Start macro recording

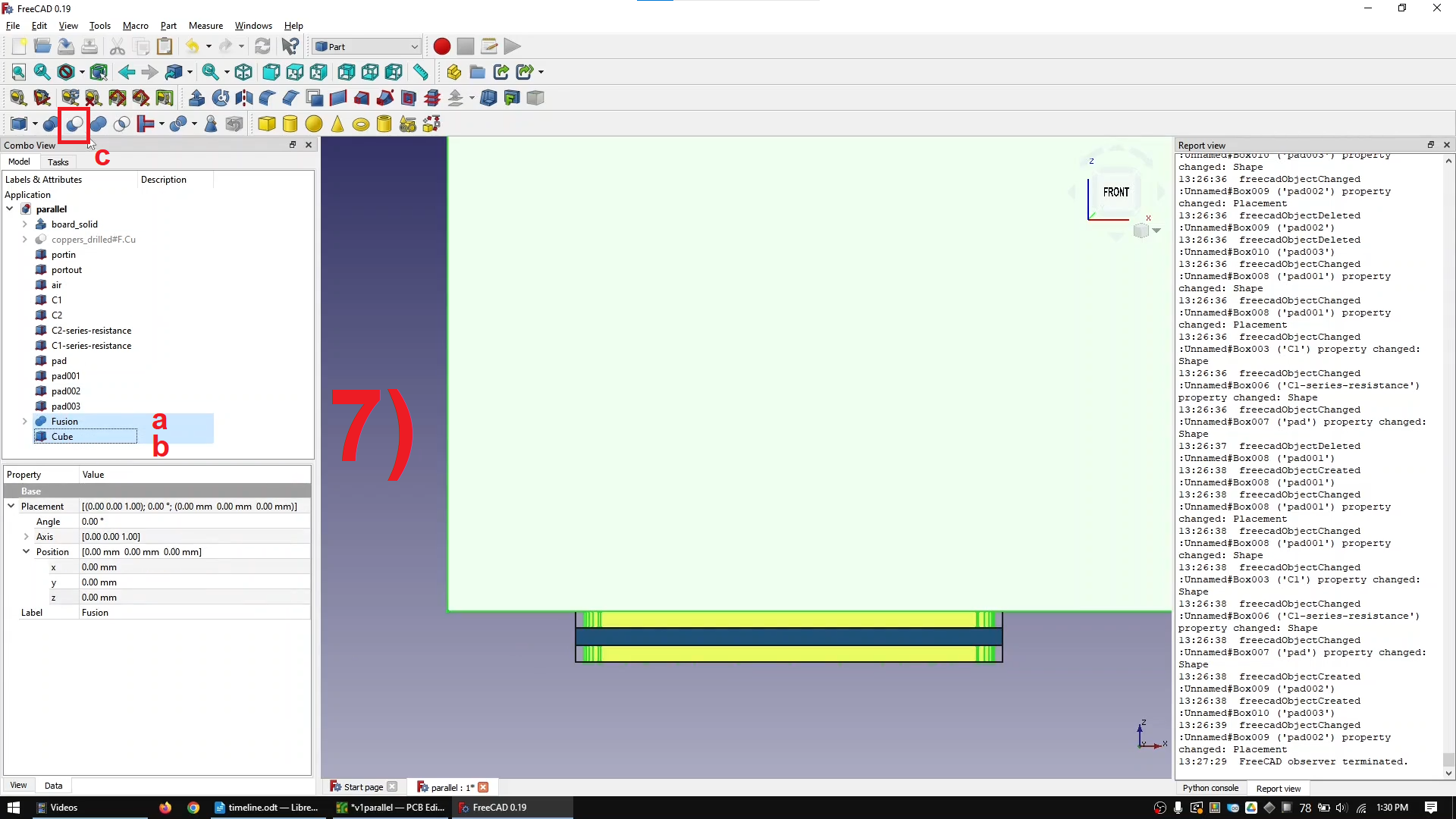441,46
